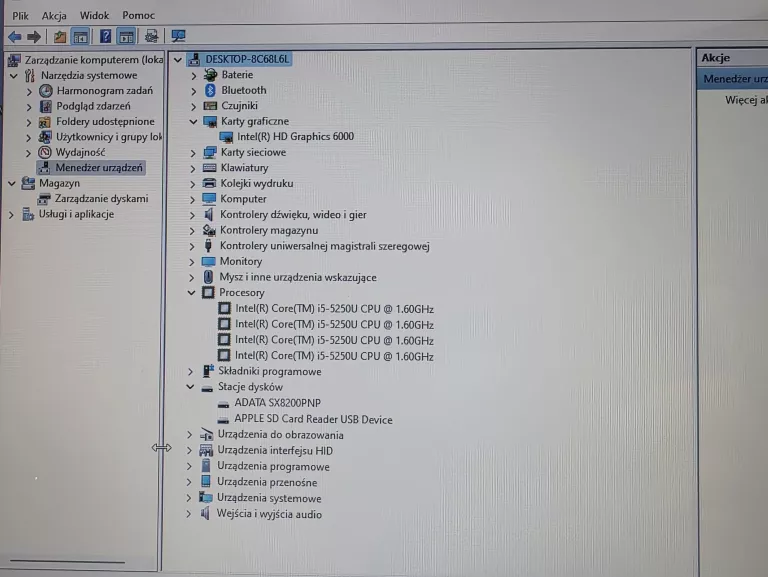Image resolution: width=768 pixels, height=577 pixels.
Task: Click the left pane horizontal scrollbar
Action: pyautogui.click(x=67, y=561)
